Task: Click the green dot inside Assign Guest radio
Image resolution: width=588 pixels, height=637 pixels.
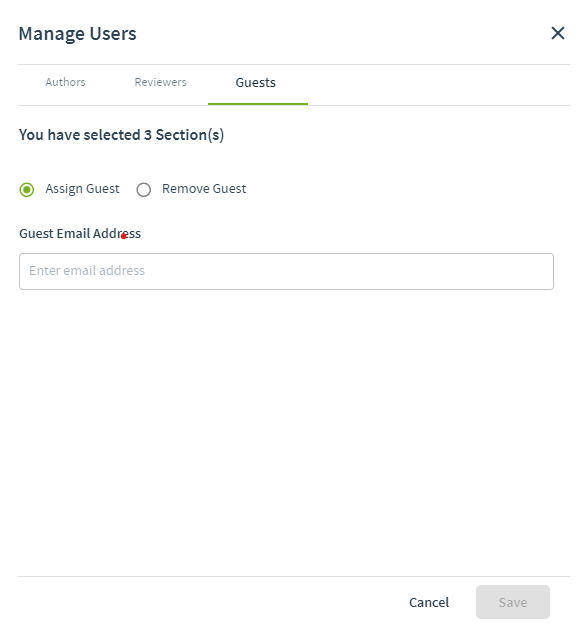Action: click(27, 190)
